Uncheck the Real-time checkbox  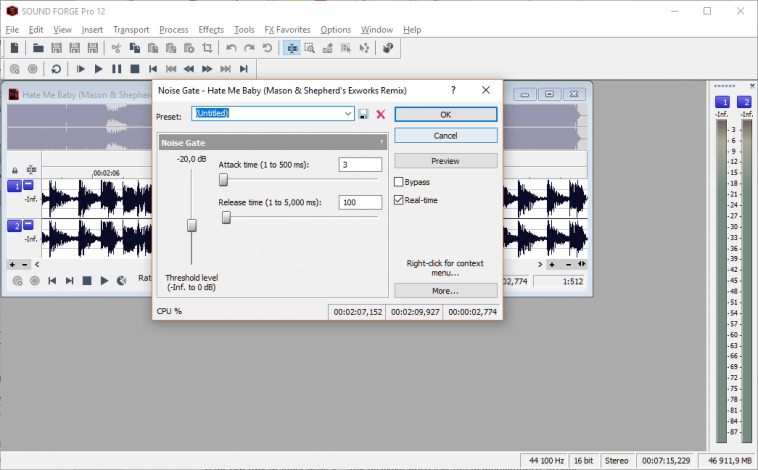coord(399,200)
